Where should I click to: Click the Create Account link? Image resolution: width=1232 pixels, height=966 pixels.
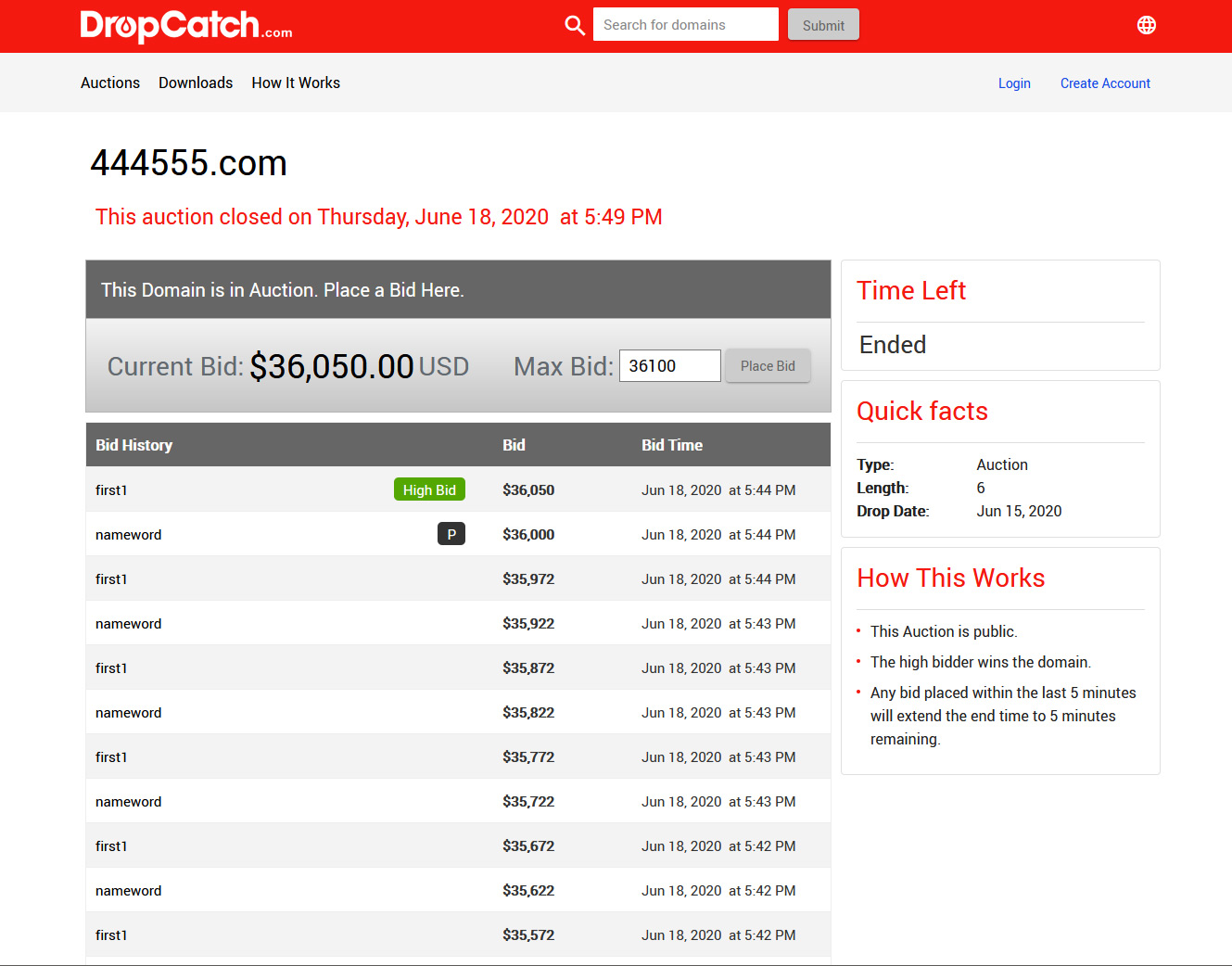(x=1105, y=83)
